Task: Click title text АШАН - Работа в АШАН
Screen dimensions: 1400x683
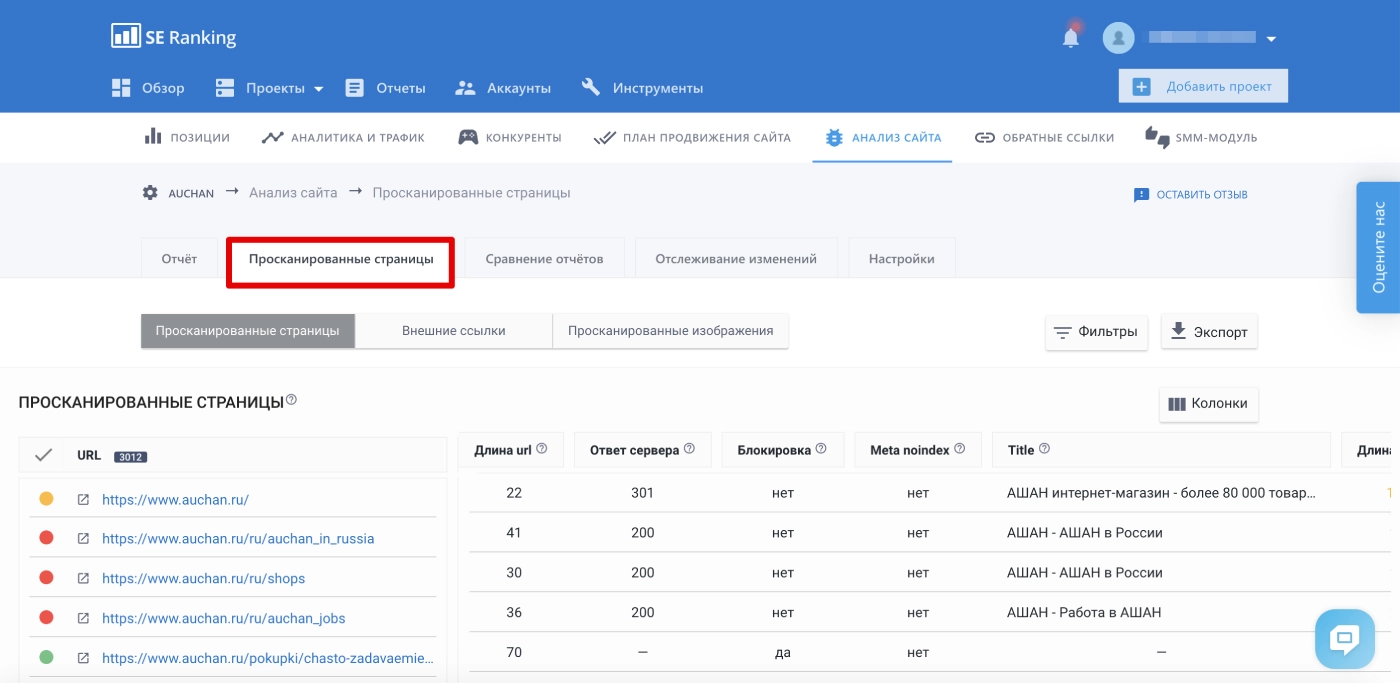Action: coord(1084,612)
